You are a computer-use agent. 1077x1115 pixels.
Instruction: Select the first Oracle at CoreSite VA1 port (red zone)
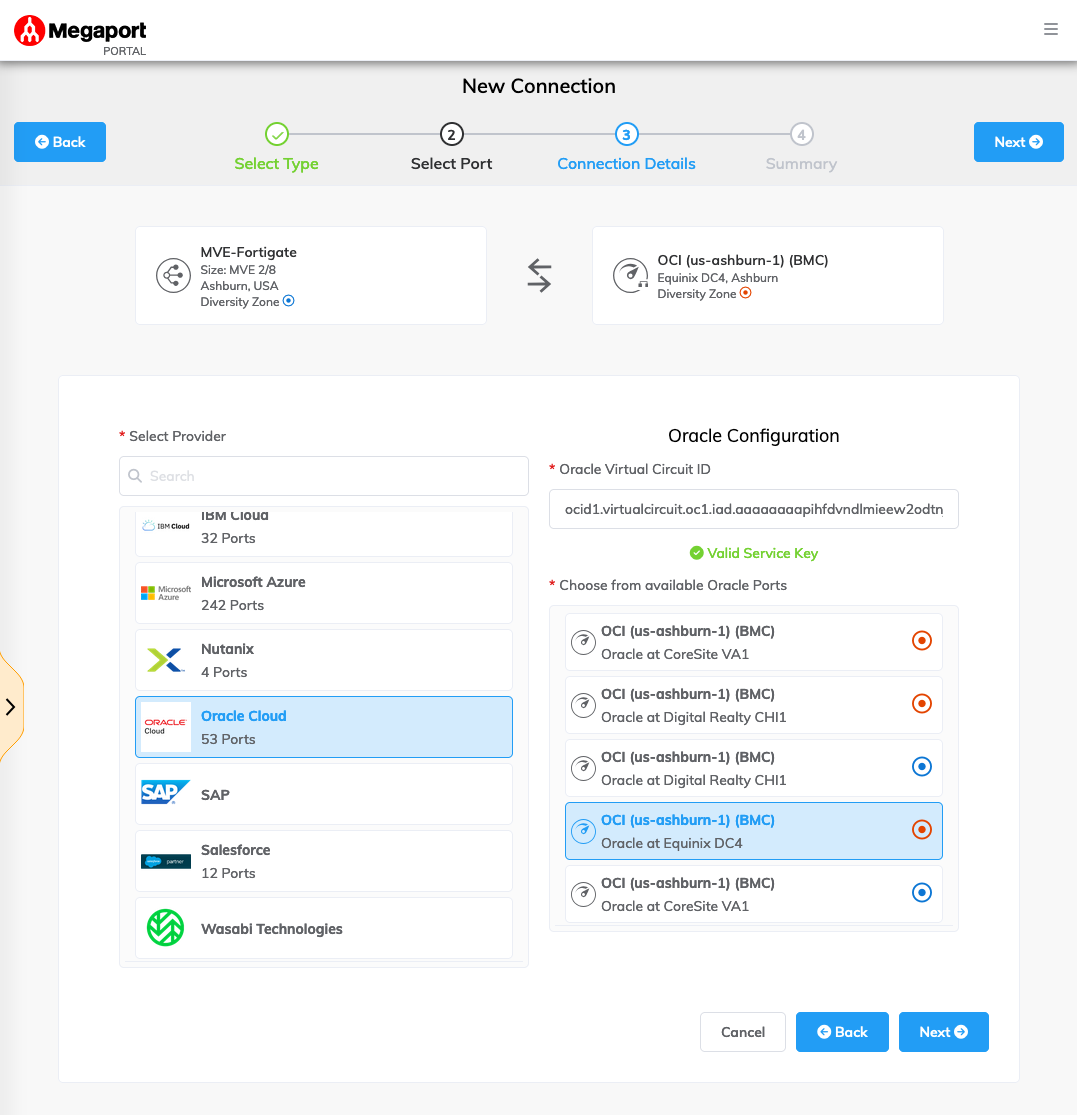click(x=754, y=642)
